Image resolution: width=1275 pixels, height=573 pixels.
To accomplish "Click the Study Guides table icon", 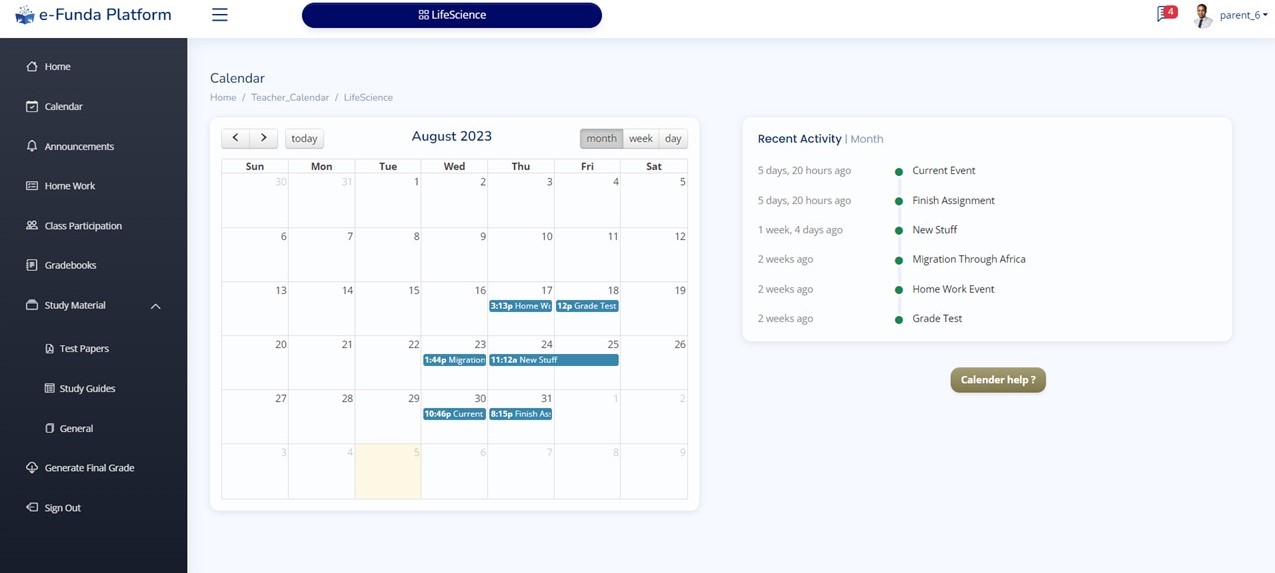I will tap(50, 388).
